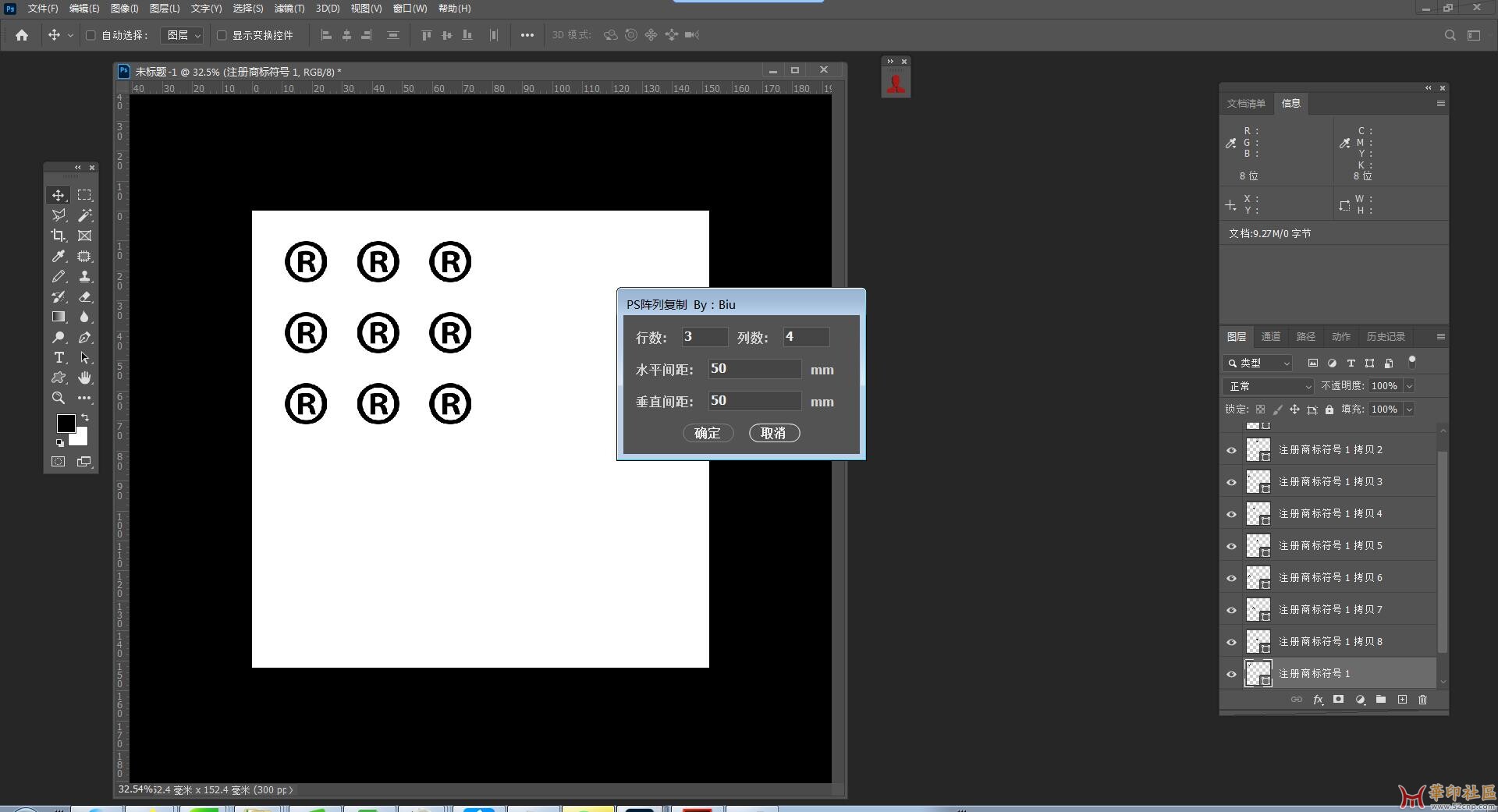Create a new group with folder icon
The height and width of the screenshot is (812, 1498).
click(x=1381, y=700)
